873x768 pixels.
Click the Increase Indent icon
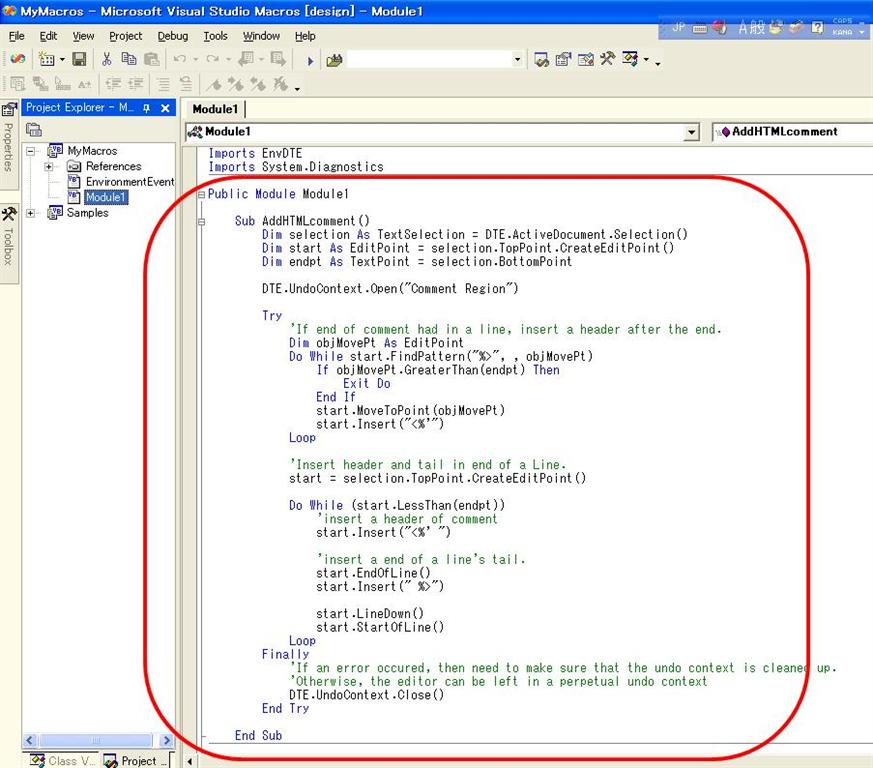(x=135, y=84)
